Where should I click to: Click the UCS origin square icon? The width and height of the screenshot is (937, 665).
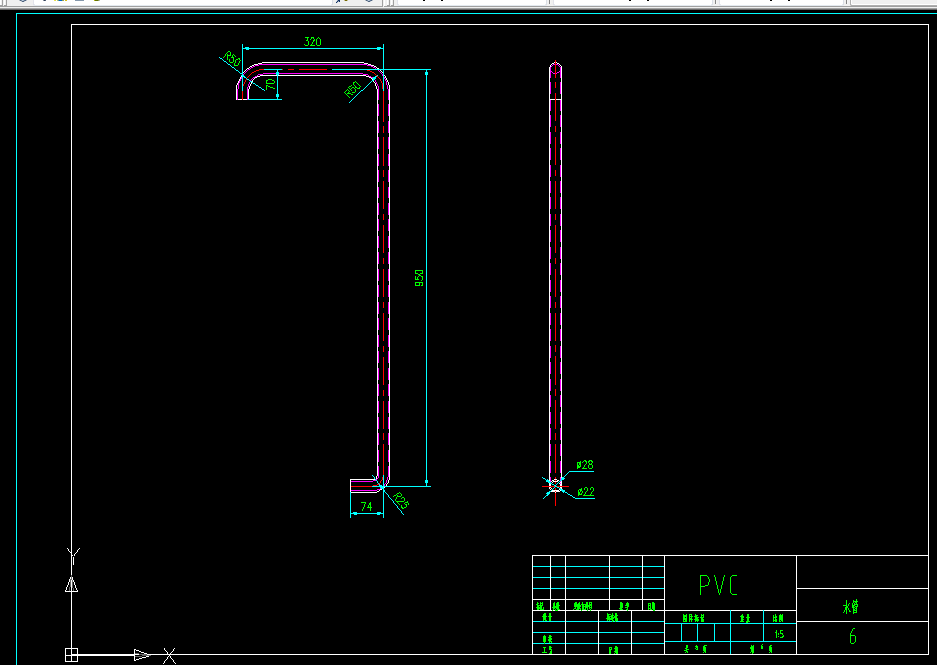pos(71,655)
